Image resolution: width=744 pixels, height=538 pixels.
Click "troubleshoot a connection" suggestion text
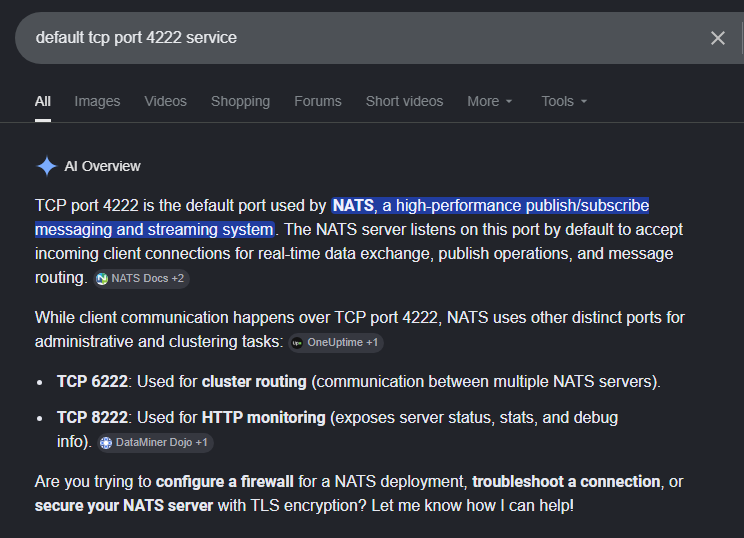pos(566,482)
